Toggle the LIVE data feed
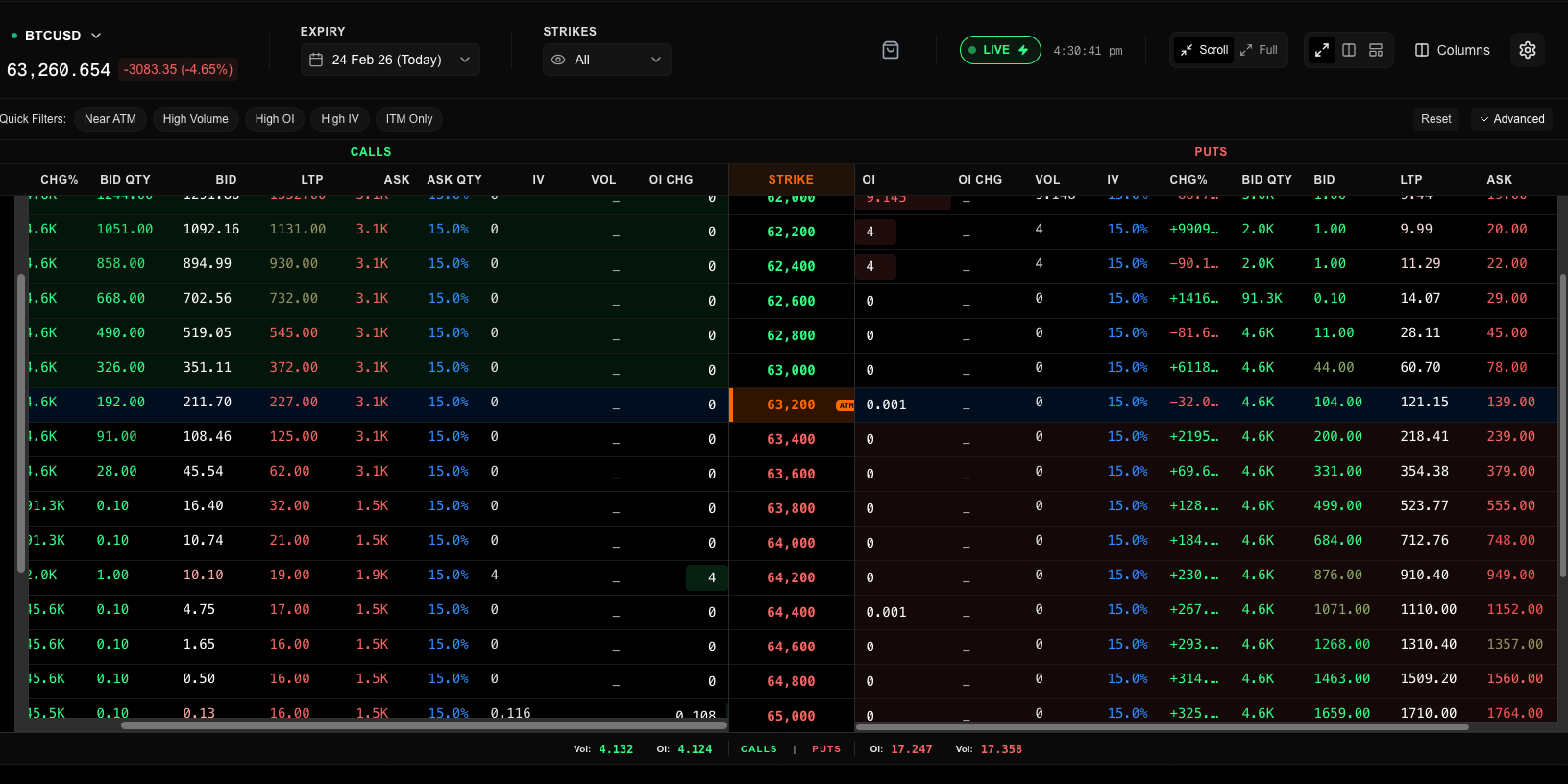 999,50
